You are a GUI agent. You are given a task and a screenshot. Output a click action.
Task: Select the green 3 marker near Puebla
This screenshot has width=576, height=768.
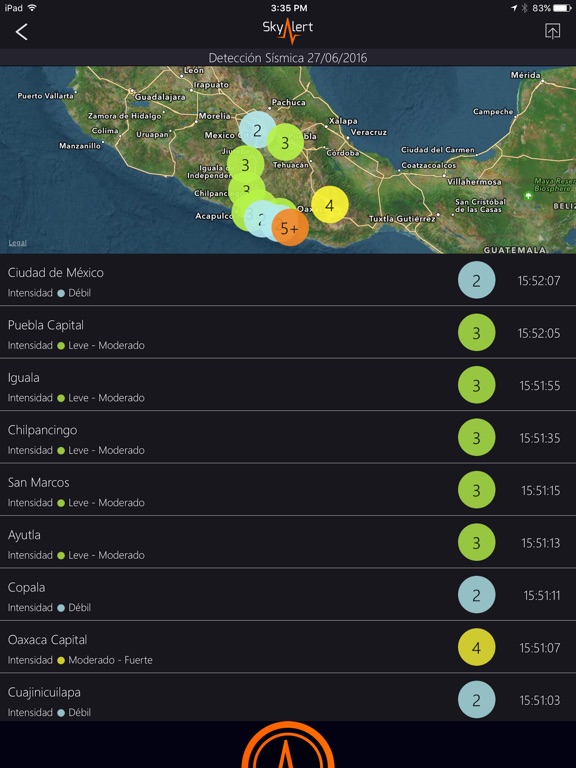tap(285, 142)
